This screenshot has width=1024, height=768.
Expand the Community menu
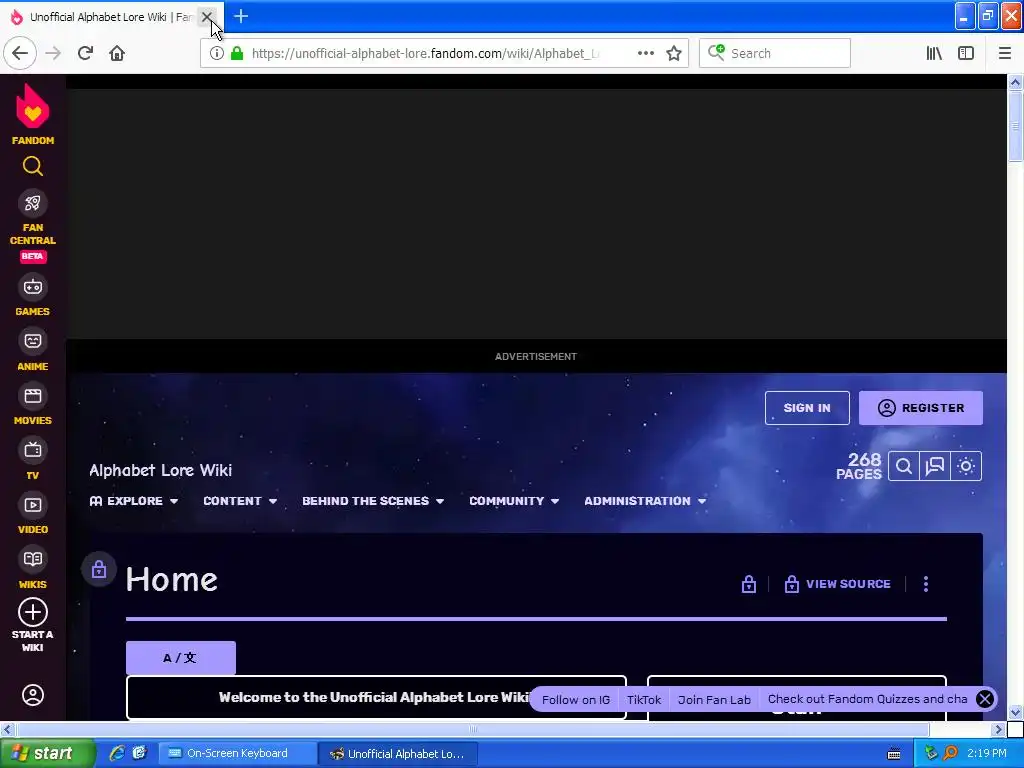(x=514, y=501)
